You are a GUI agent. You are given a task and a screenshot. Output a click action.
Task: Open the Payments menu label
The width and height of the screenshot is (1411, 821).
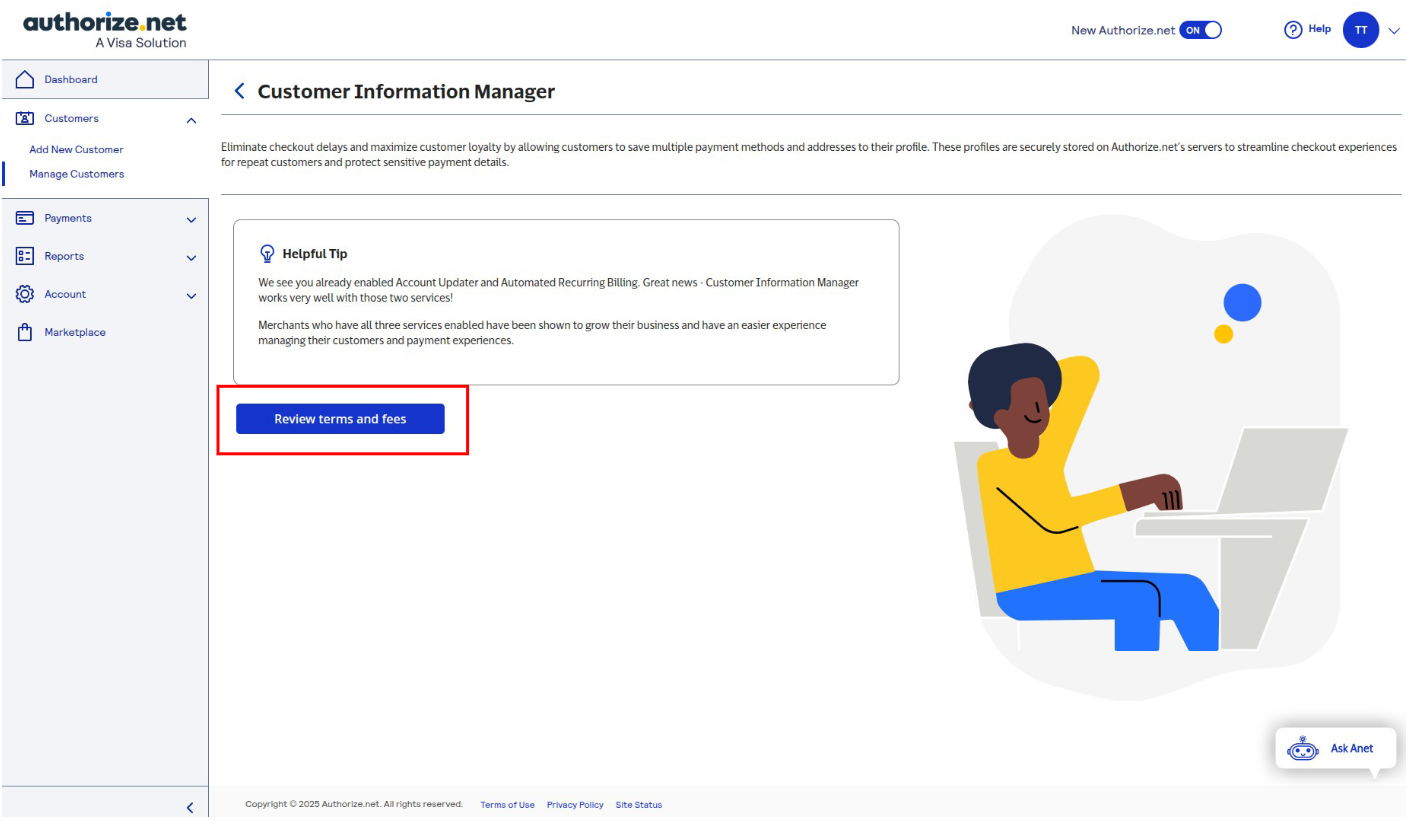pos(68,218)
